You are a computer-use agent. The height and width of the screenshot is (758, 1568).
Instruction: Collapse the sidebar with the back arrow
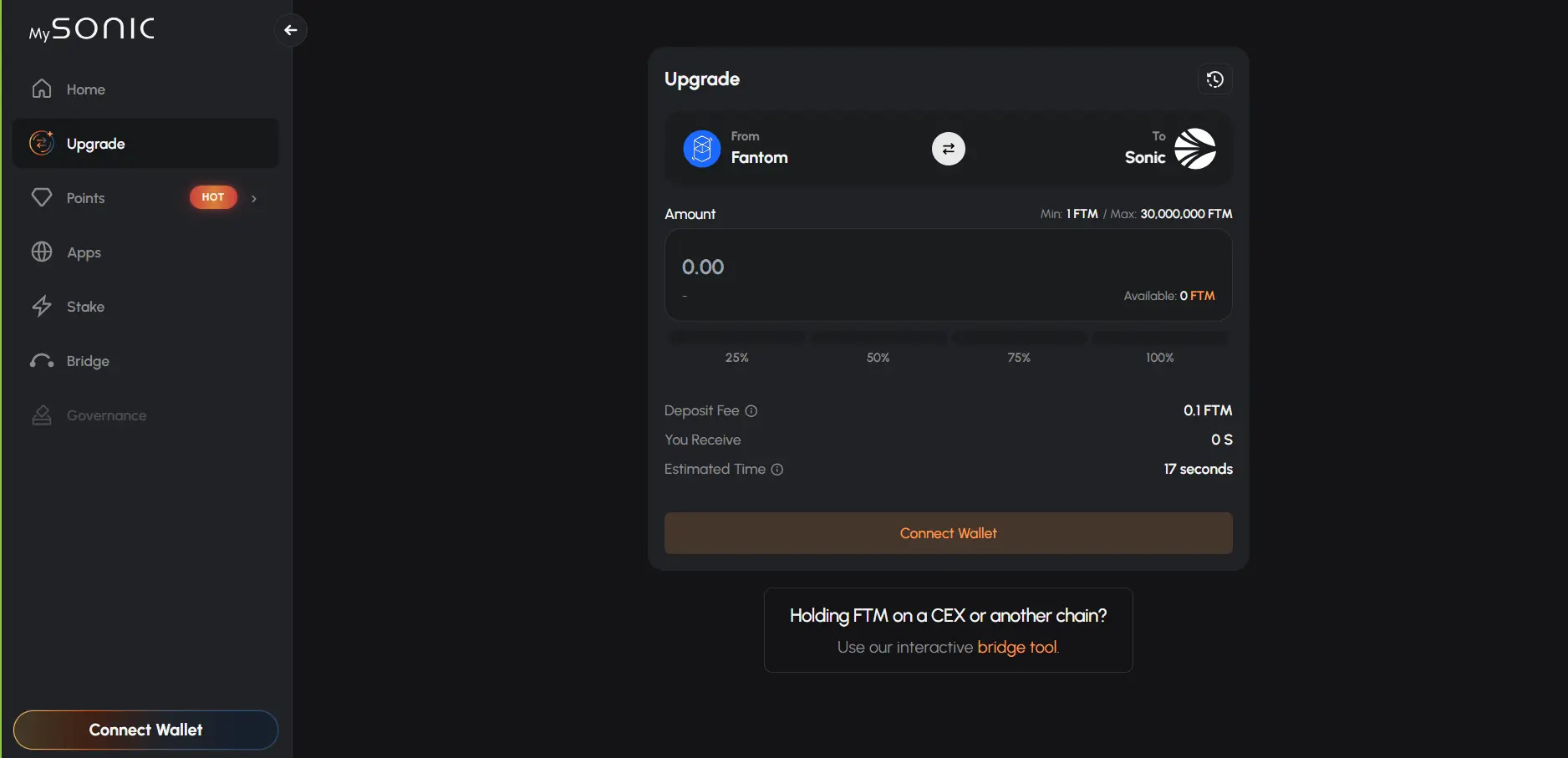point(291,30)
